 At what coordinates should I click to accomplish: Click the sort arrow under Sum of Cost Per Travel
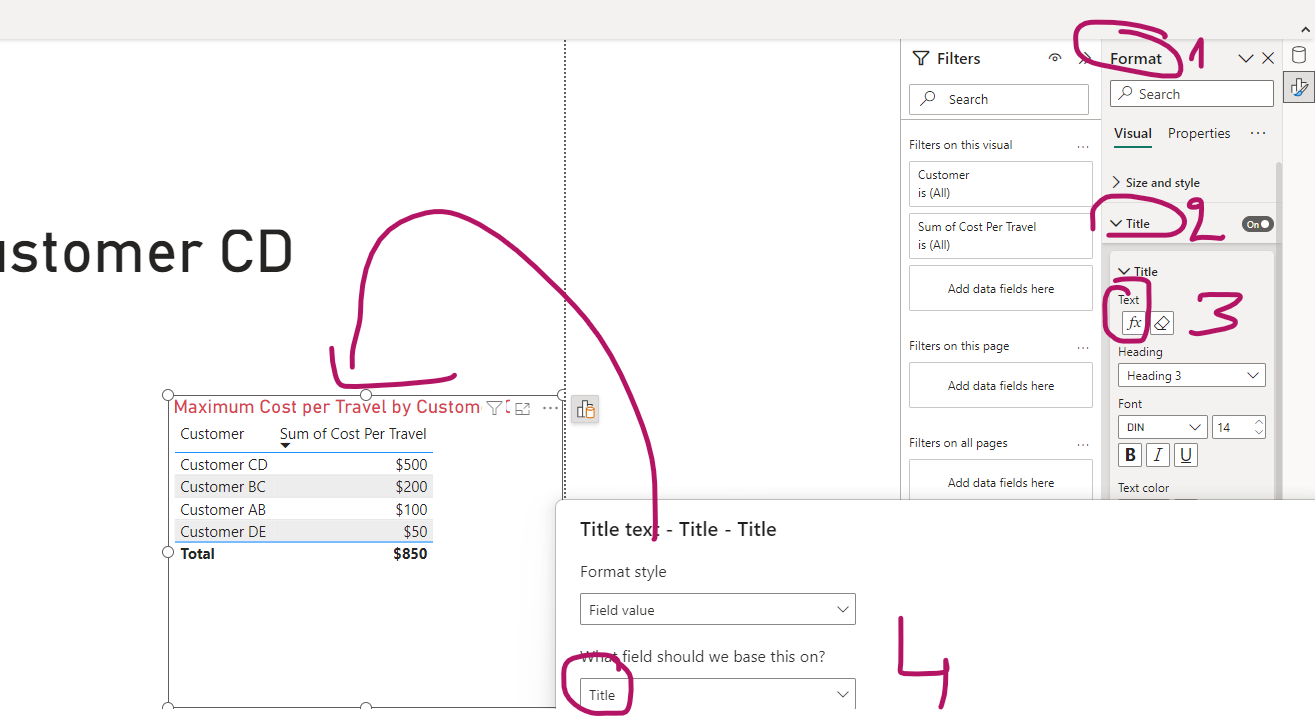point(285,446)
